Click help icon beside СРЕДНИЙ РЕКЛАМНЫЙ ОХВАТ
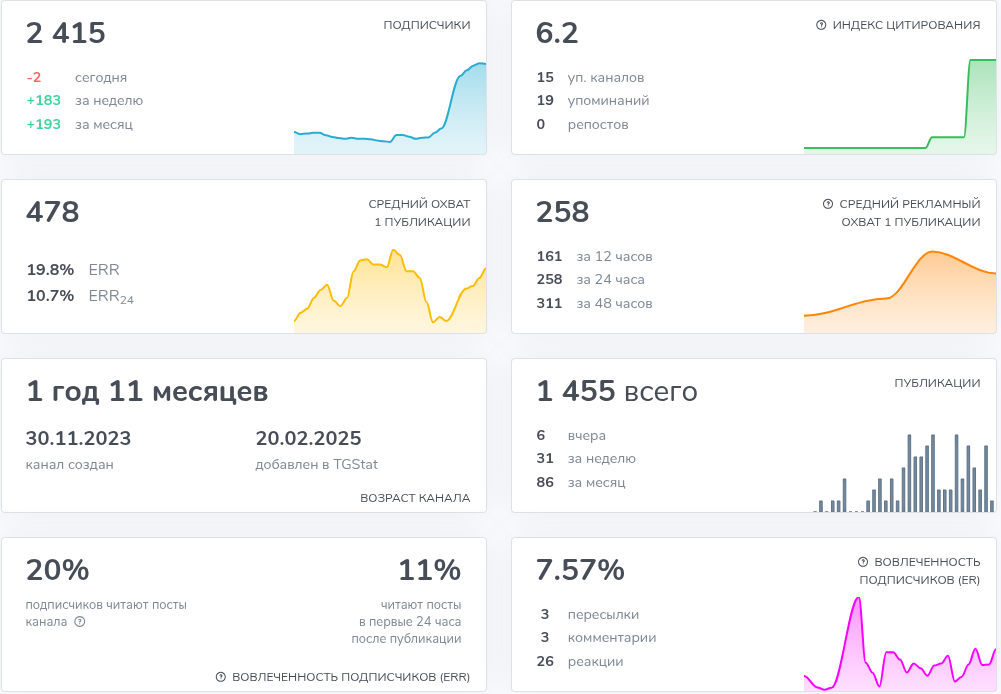1001x694 pixels. pos(827,204)
